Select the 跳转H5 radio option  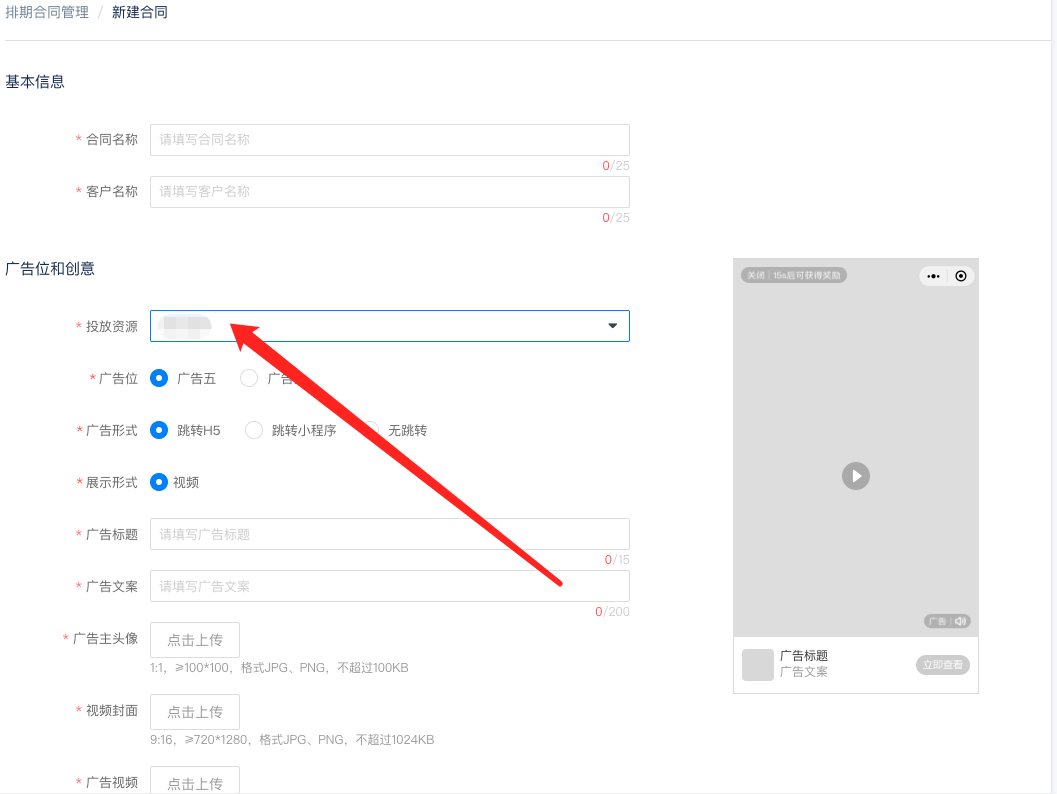click(x=159, y=430)
